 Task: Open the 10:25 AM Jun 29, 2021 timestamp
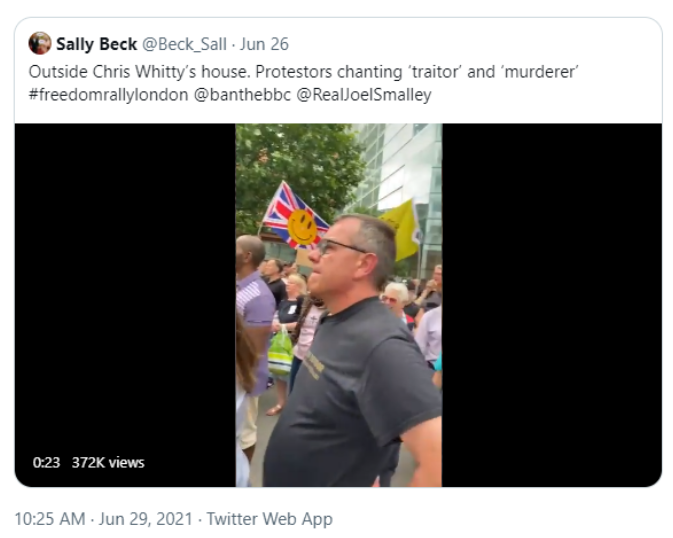[103, 519]
